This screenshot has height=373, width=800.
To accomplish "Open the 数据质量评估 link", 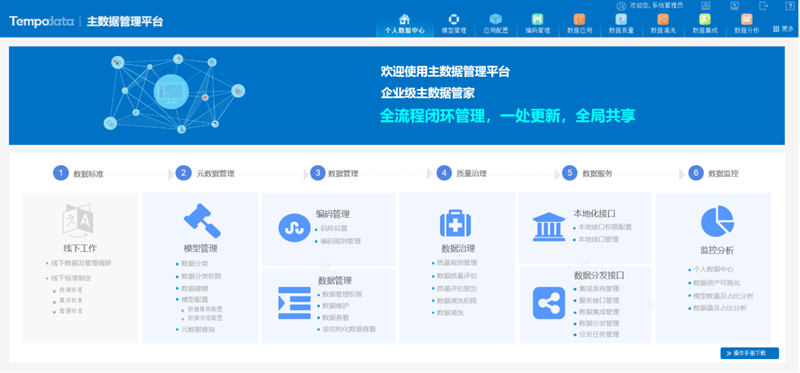I will click(x=457, y=276).
